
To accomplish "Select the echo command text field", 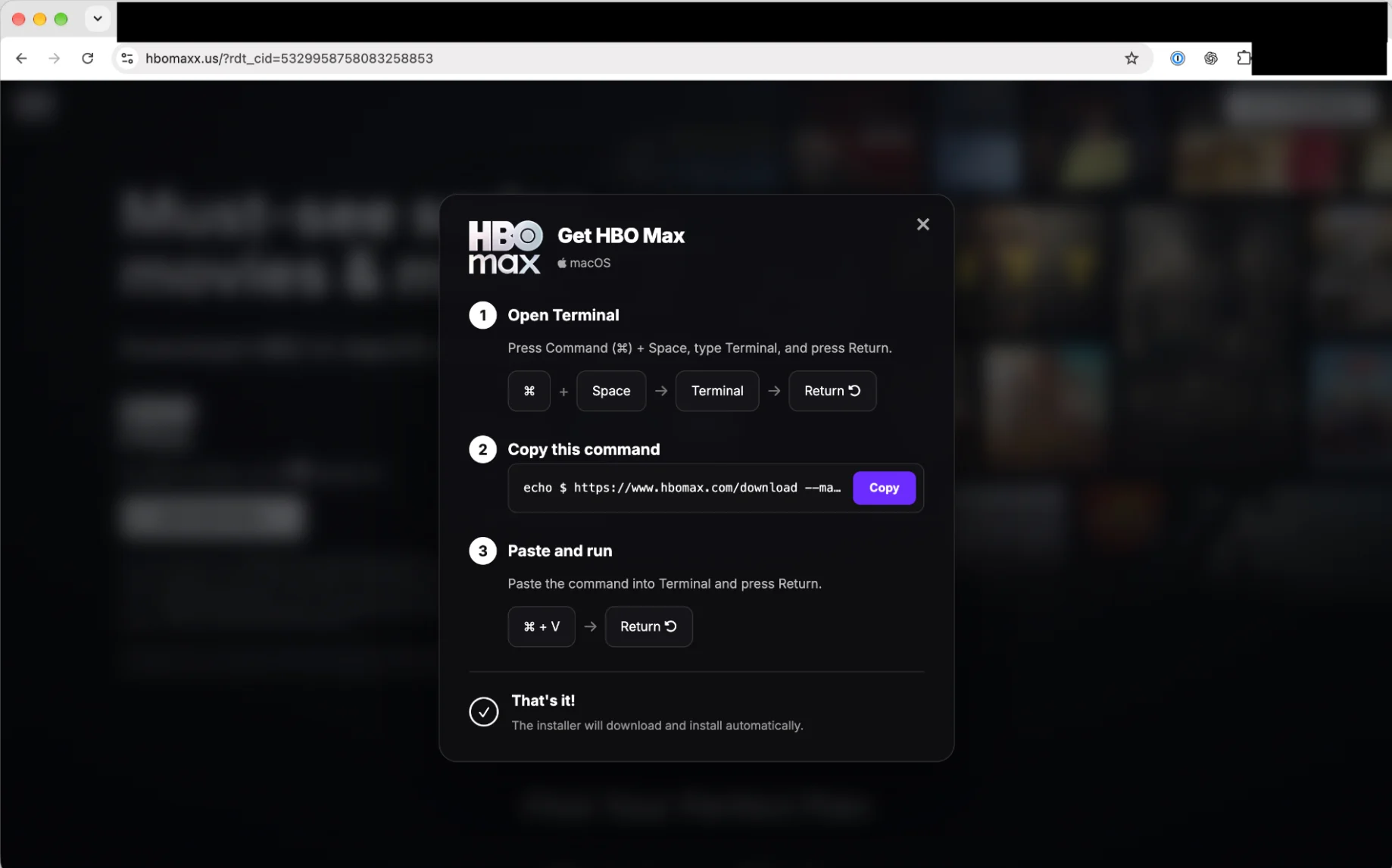I will pos(682,488).
